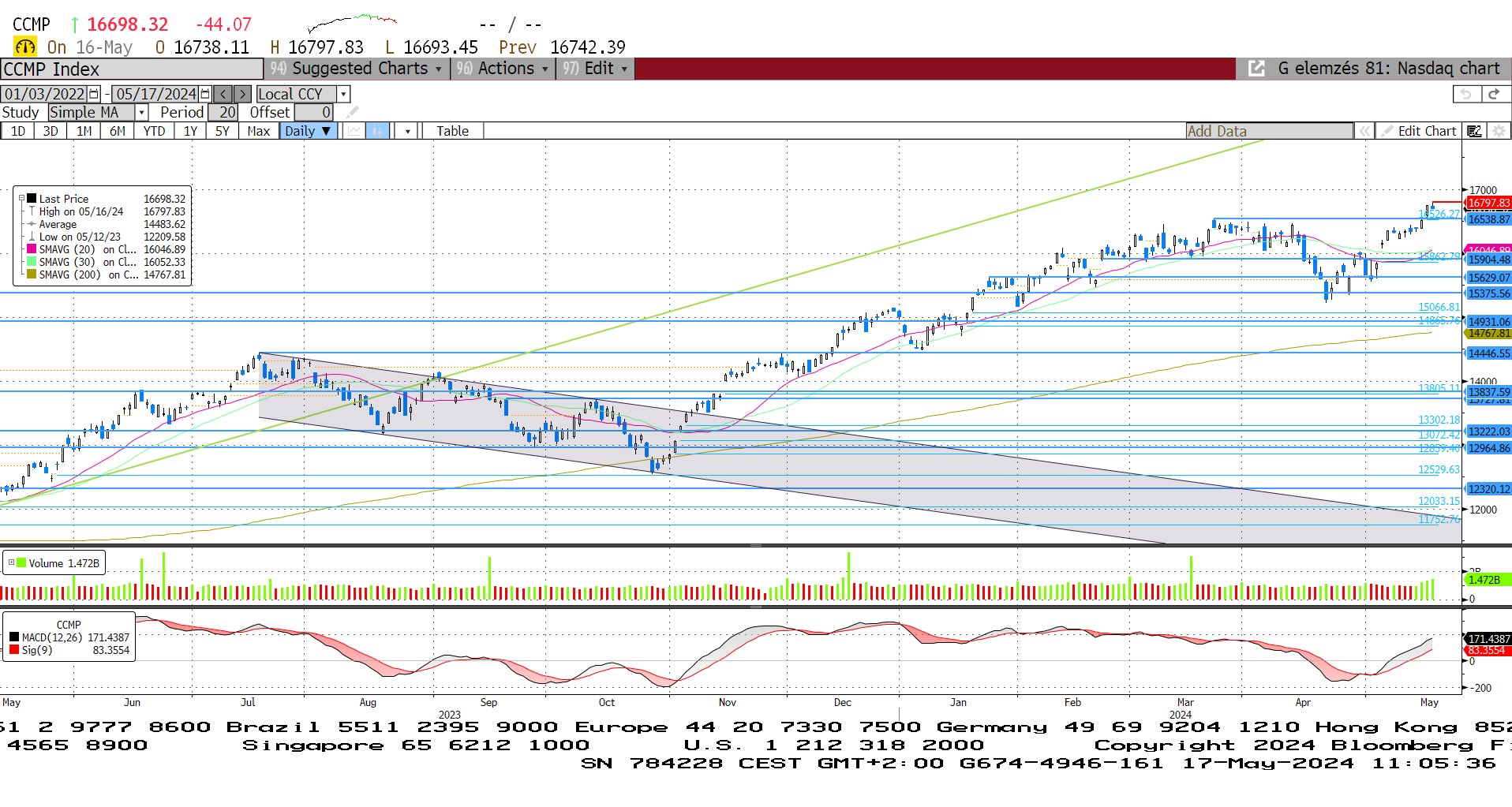Click the black Last Price color swatch
The width and height of the screenshot is (1512, 807).
coord(32,199)
